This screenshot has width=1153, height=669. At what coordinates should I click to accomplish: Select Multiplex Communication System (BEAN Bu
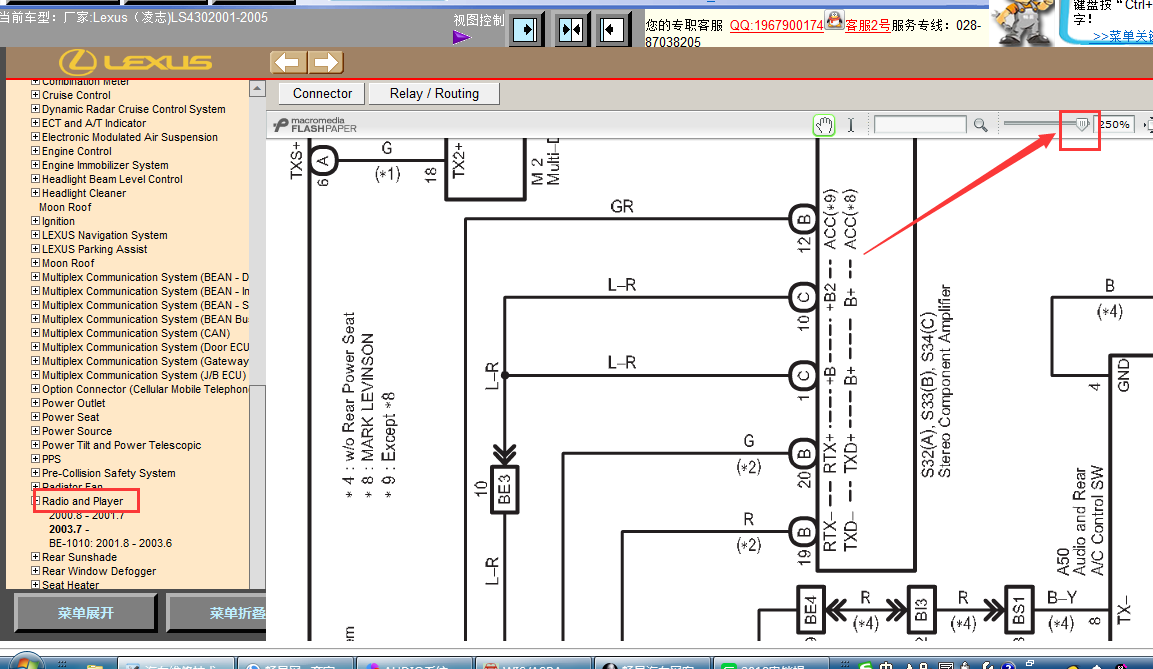pos(145,319)
